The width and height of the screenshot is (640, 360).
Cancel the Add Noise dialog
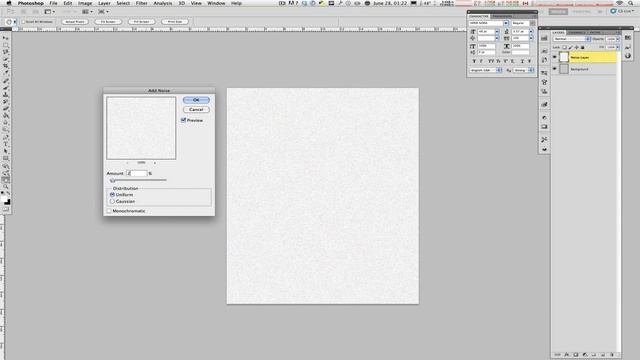point(196,109)
